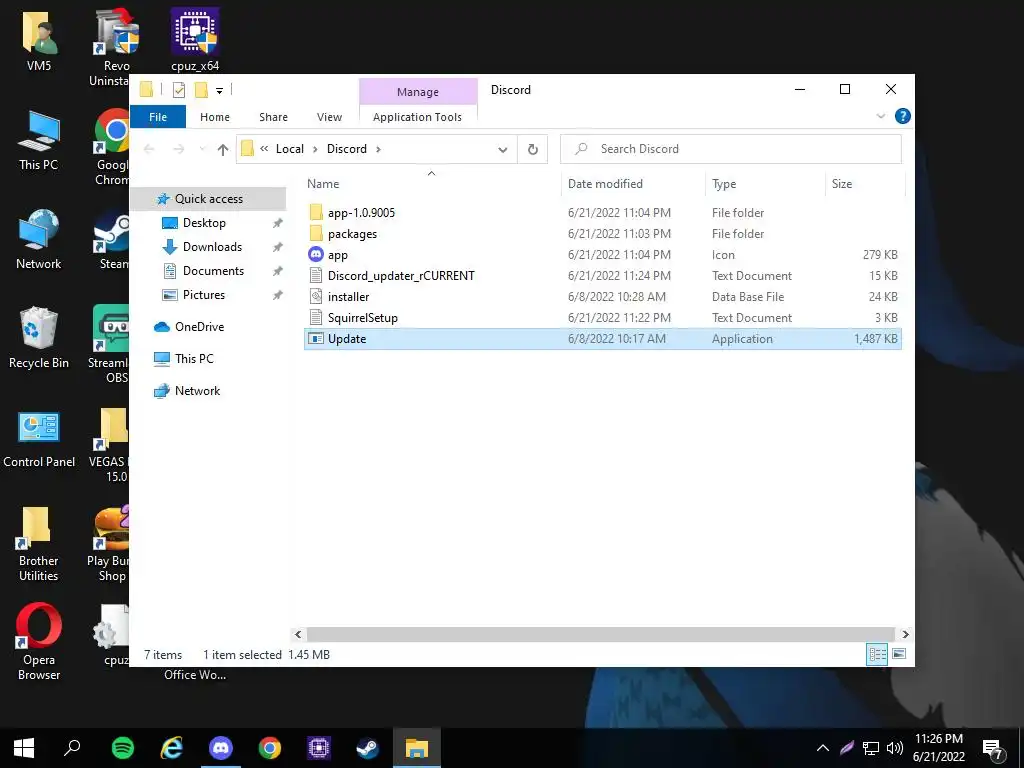
Task: Open Desktop in navigation pane
Action: [x=204, y=223]
